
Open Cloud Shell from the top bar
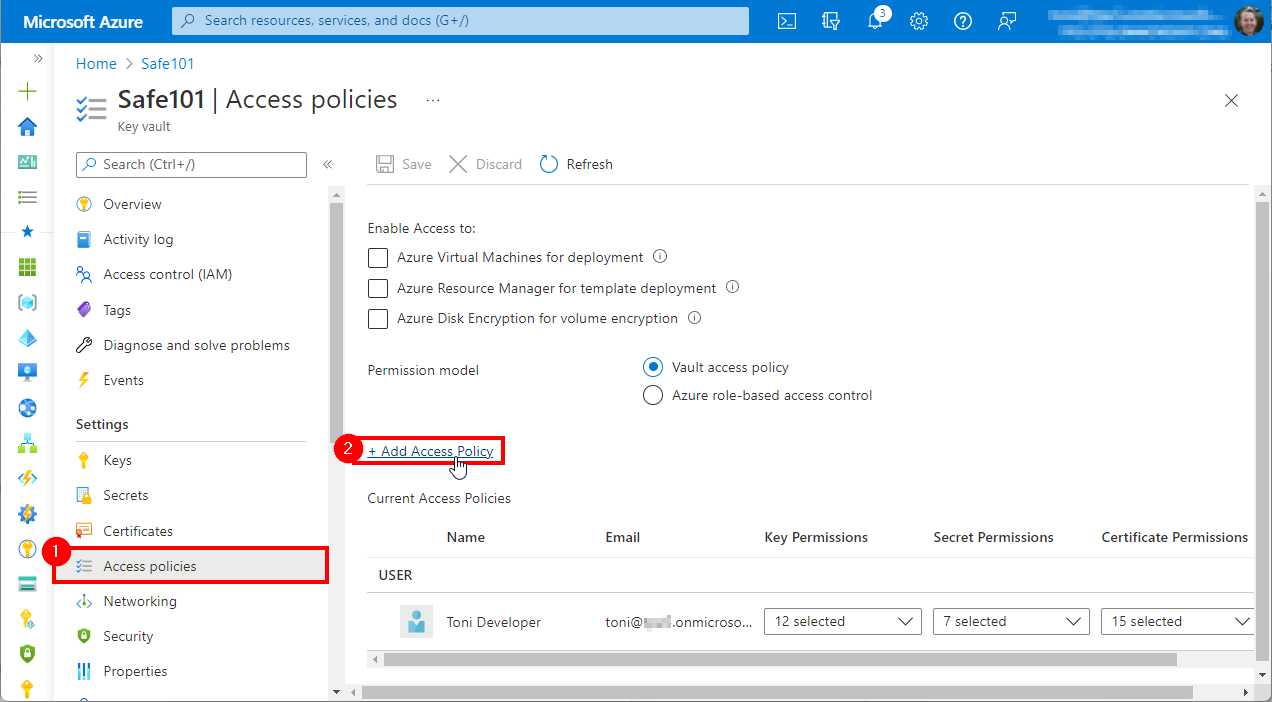click(787, 21)
